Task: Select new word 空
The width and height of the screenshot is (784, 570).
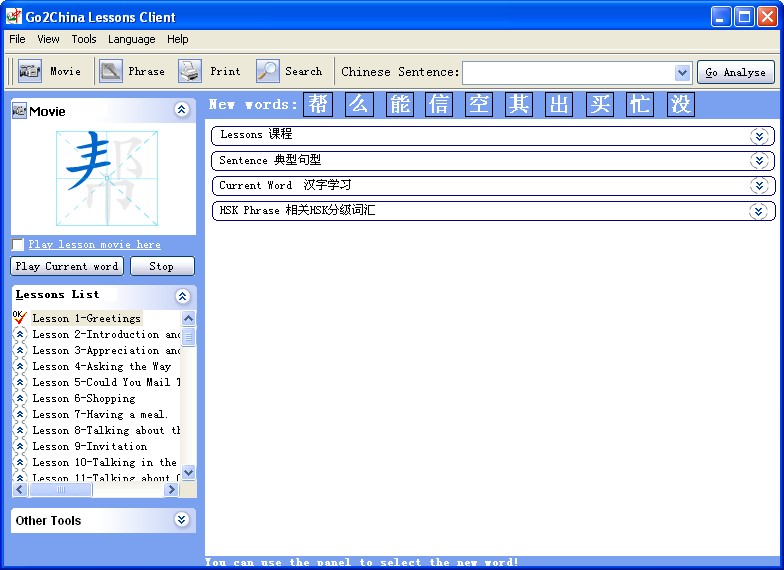Action: [479, 104]
